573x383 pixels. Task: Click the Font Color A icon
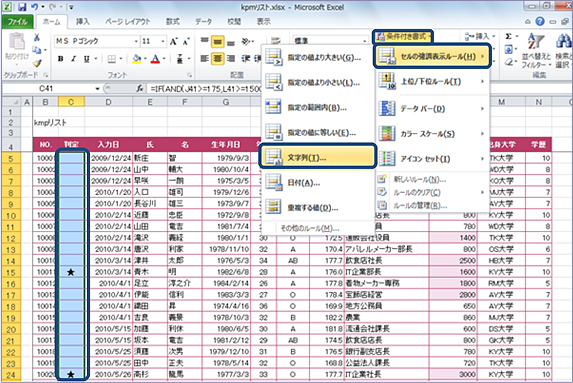click(x=156, y=58)
